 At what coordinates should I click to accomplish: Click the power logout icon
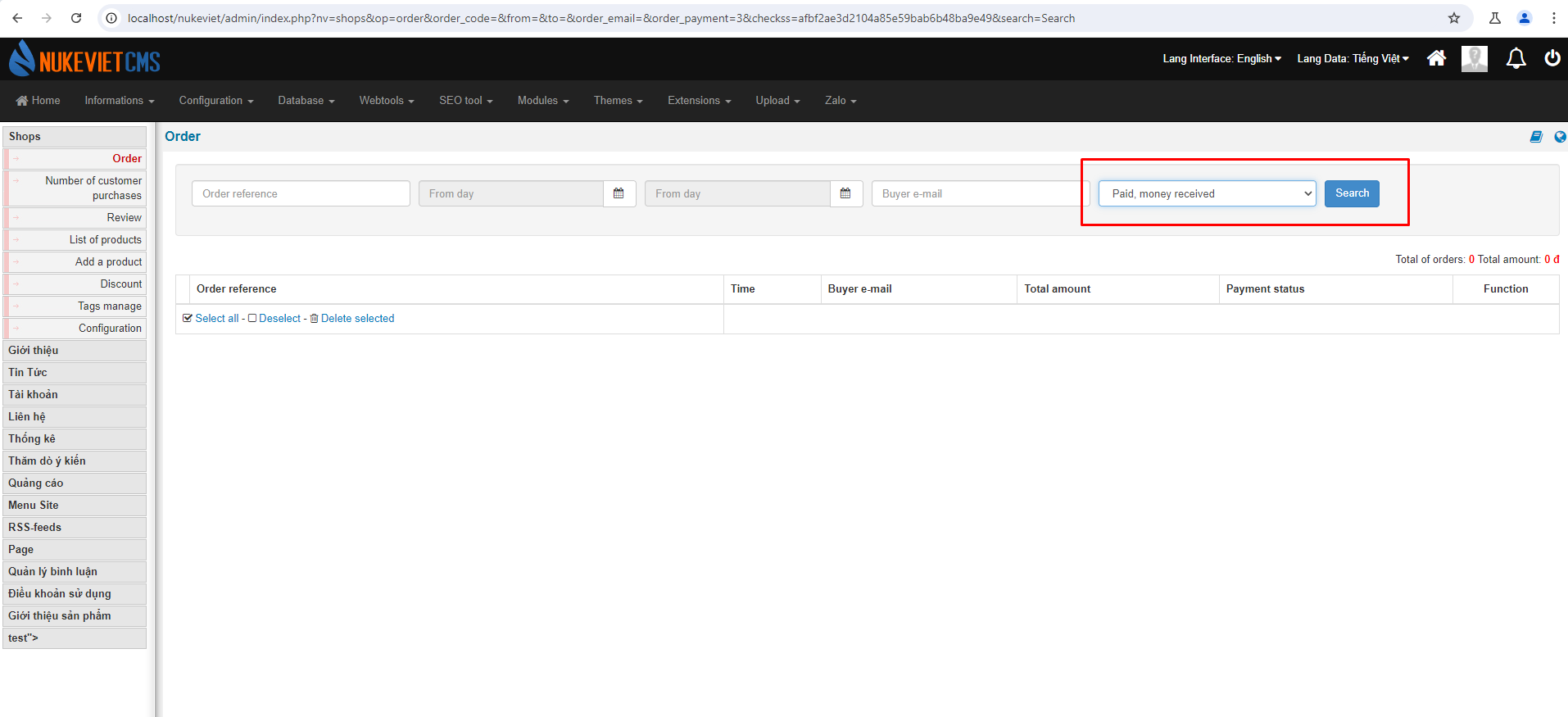click(x=1552, y=58)
